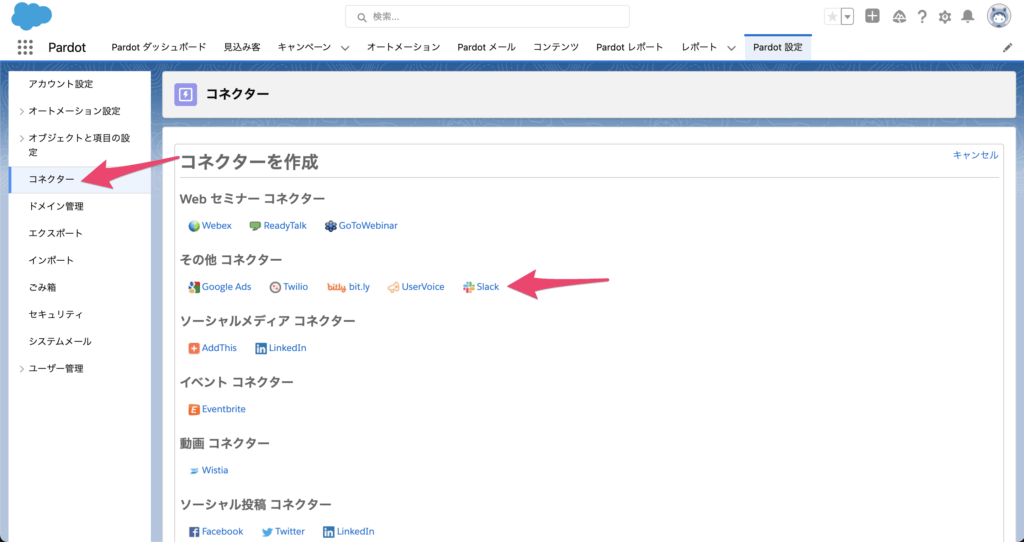Open the user profile avatar
The height and width of the screenshot is (542, 1024).
pyautogui.click(x=999, y=16)
